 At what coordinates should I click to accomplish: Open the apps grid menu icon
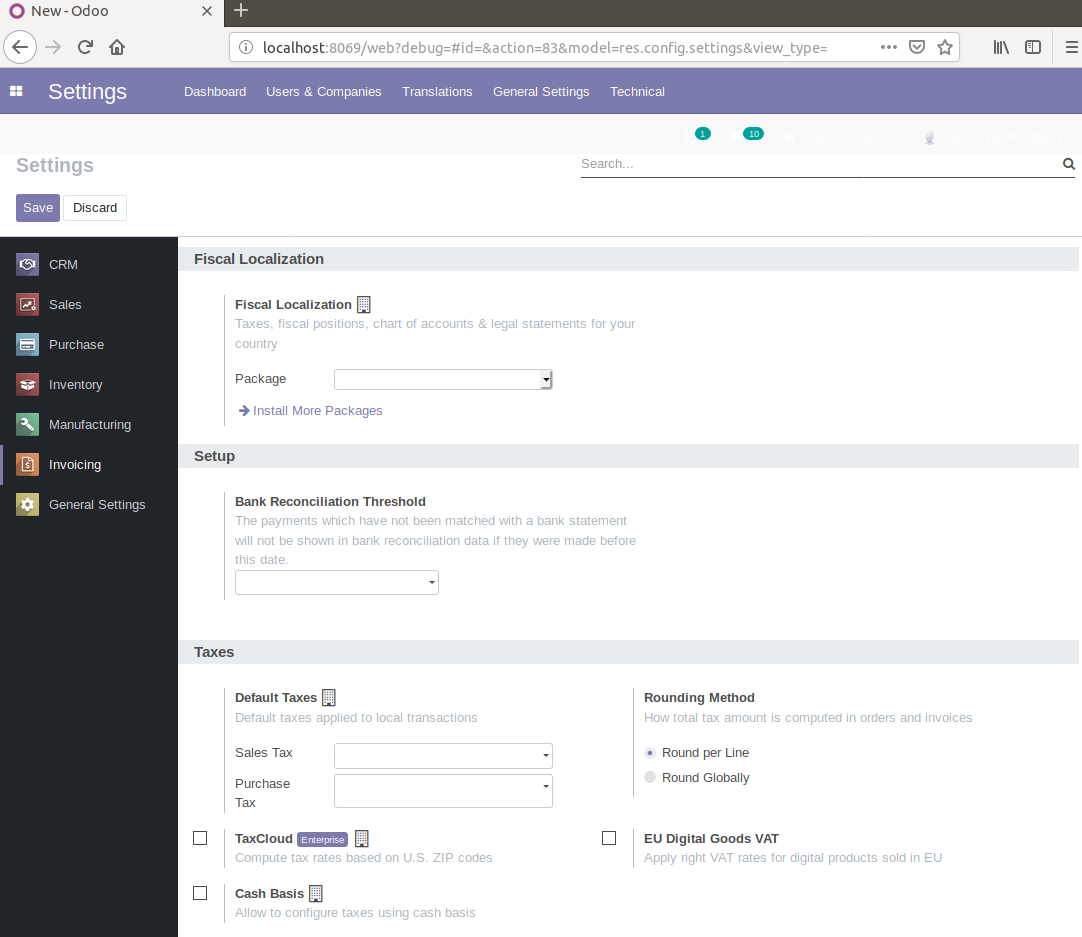(17, 91)
